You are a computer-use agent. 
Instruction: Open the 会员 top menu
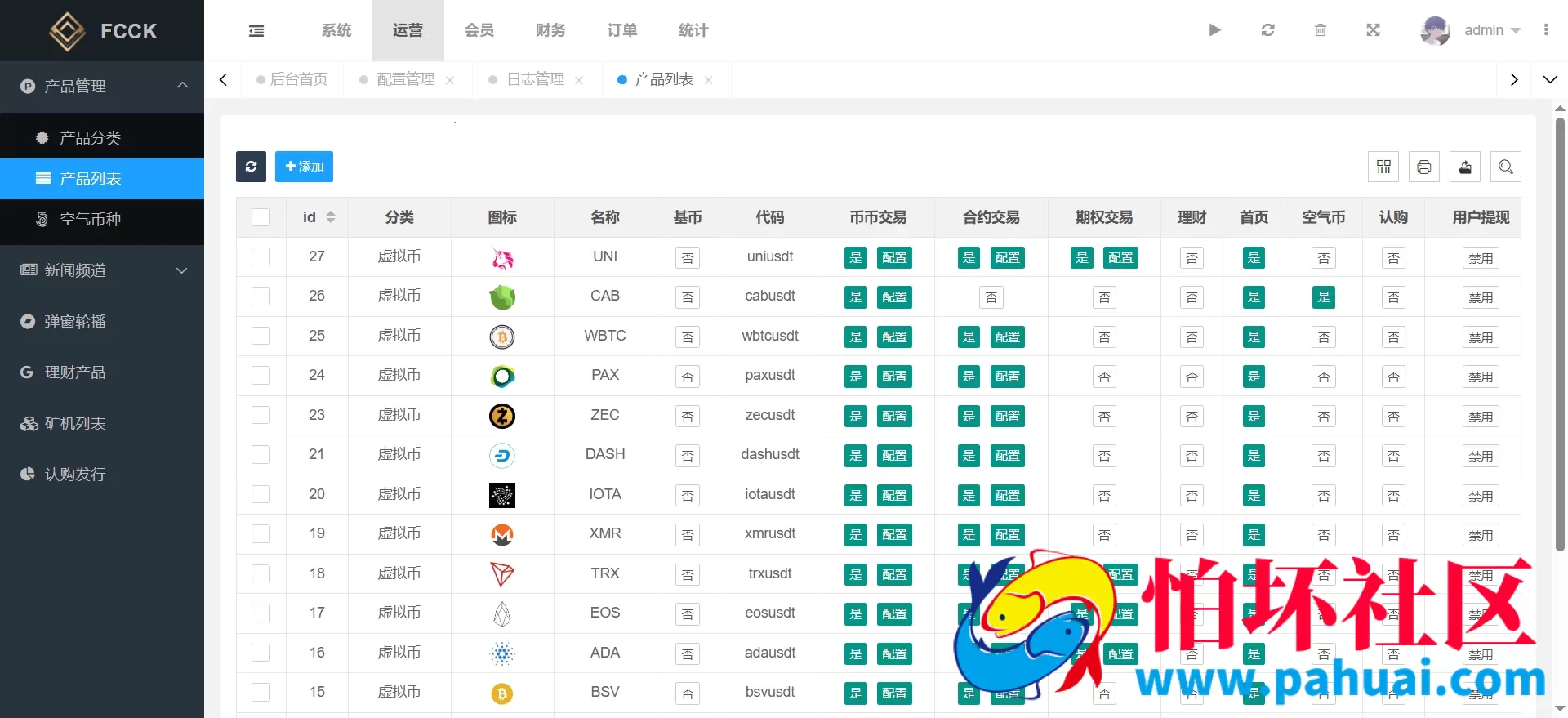[x=479, y=30]
